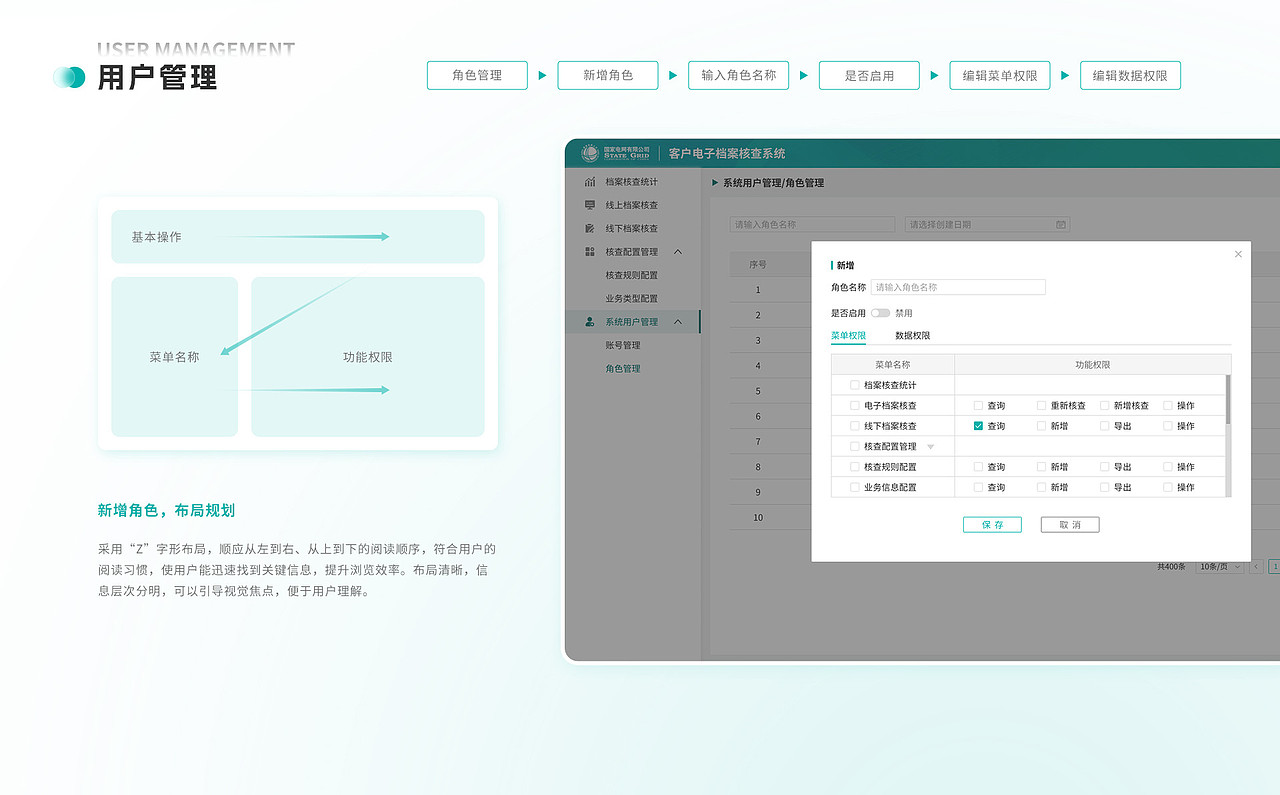This screenshot has height=795, width=1280.
Task: Click the 是否启用 step box at top
Action: [869, 75]
